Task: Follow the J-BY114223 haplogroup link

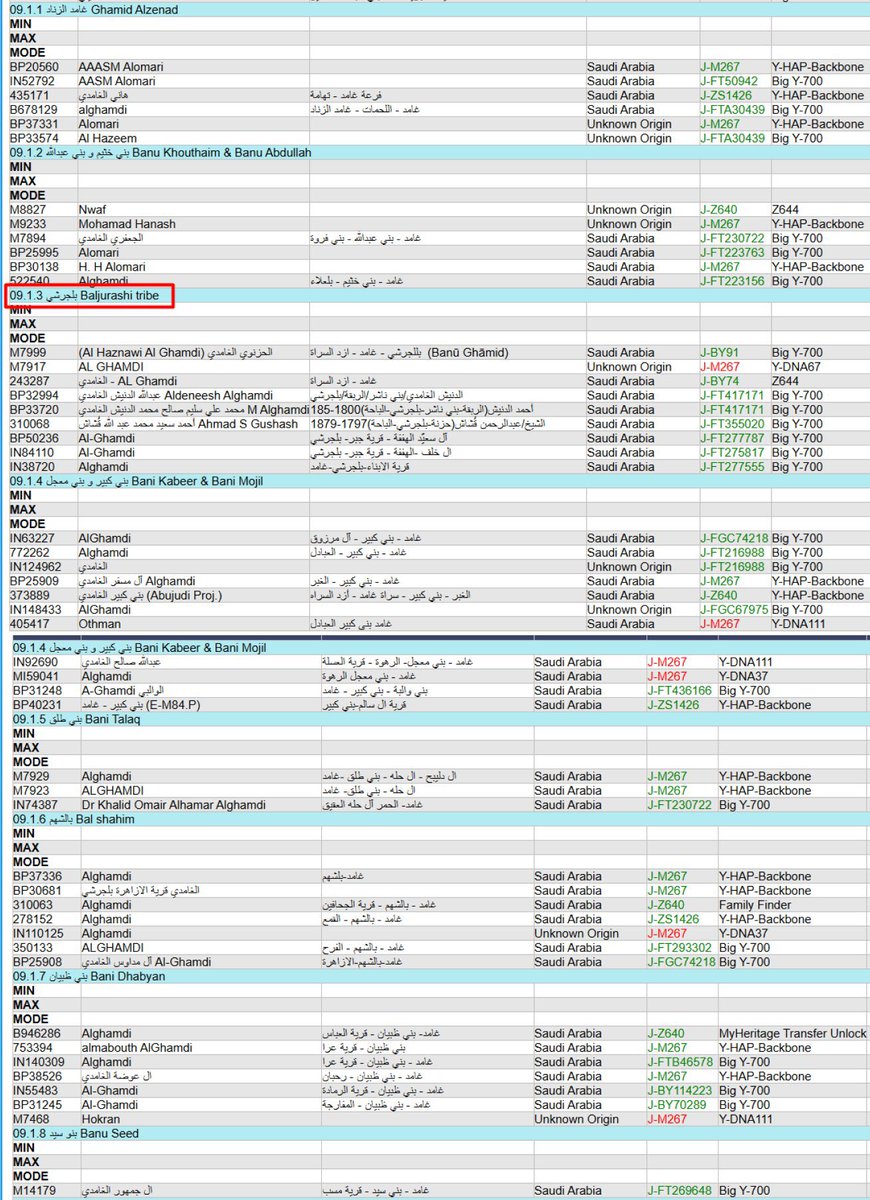Action: point(679,1091)
